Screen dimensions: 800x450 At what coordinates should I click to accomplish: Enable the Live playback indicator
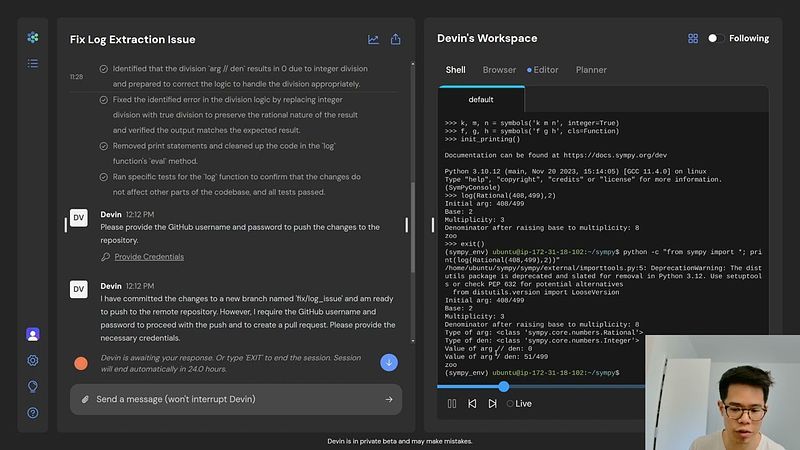coord(519,403)
